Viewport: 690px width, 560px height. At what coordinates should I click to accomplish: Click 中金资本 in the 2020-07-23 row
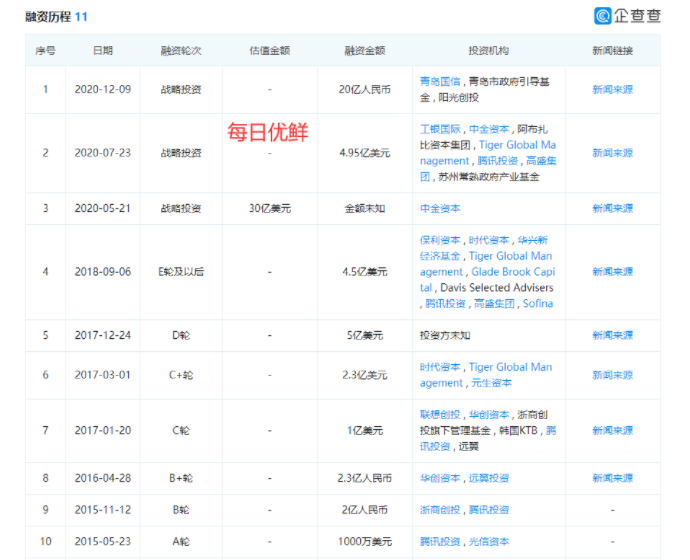click(x=489, y=129)
